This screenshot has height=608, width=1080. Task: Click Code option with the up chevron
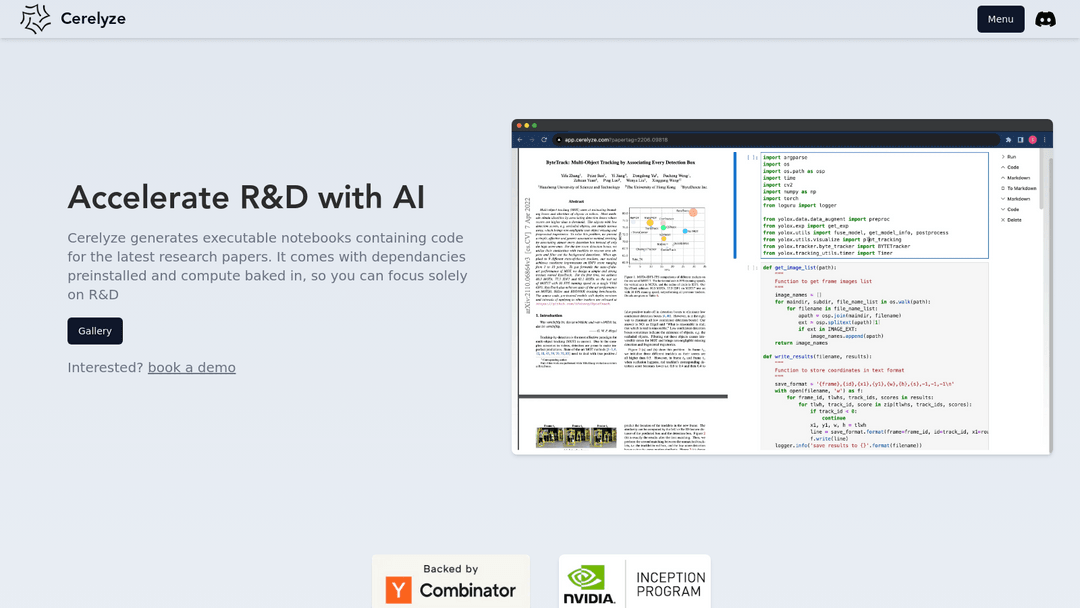(1003, 167)
